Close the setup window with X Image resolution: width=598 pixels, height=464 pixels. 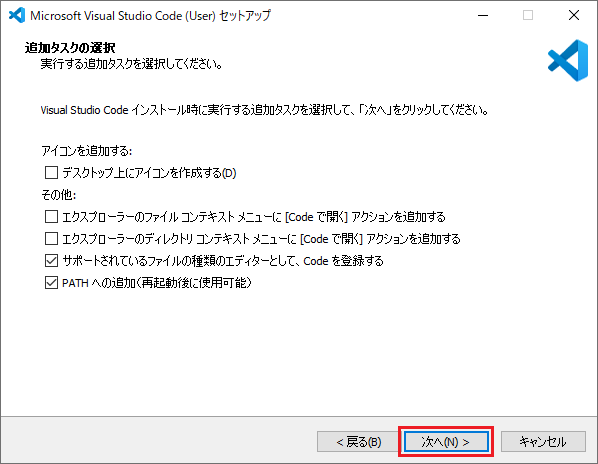click(x=574, y=15)
